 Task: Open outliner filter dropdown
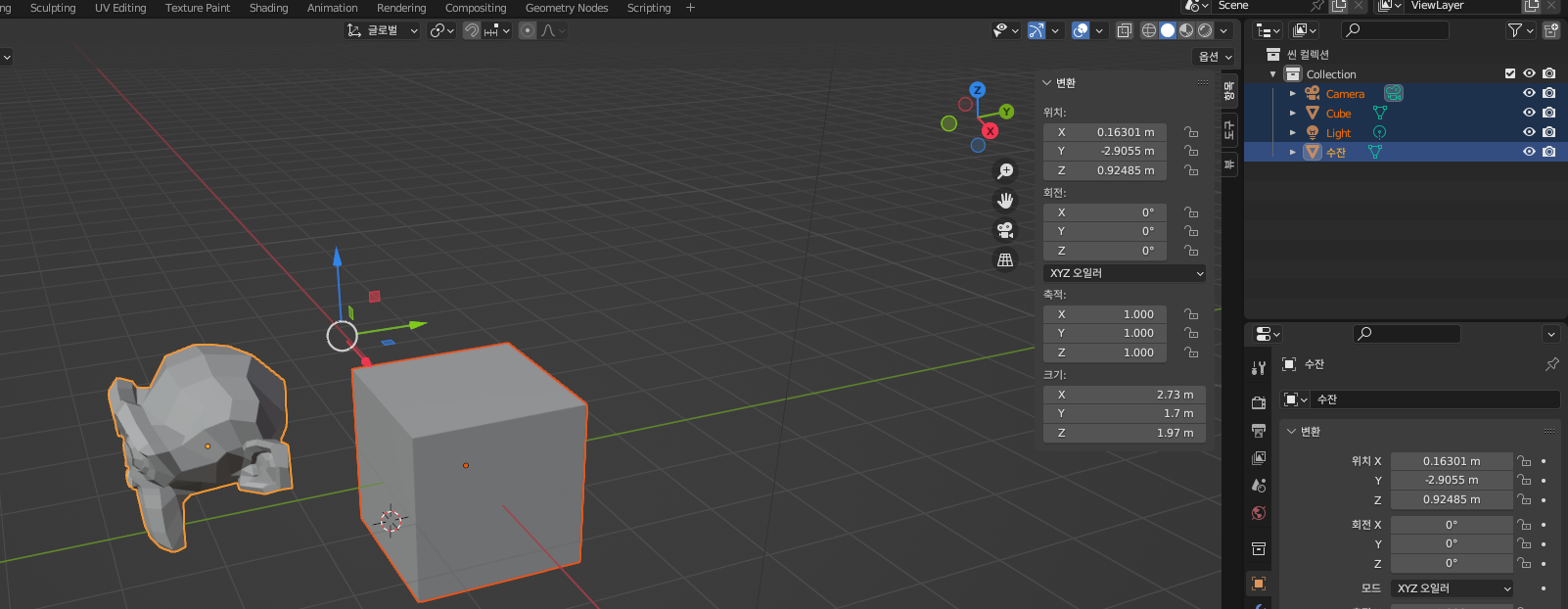pyautogui.click(x=1520, y=30)
